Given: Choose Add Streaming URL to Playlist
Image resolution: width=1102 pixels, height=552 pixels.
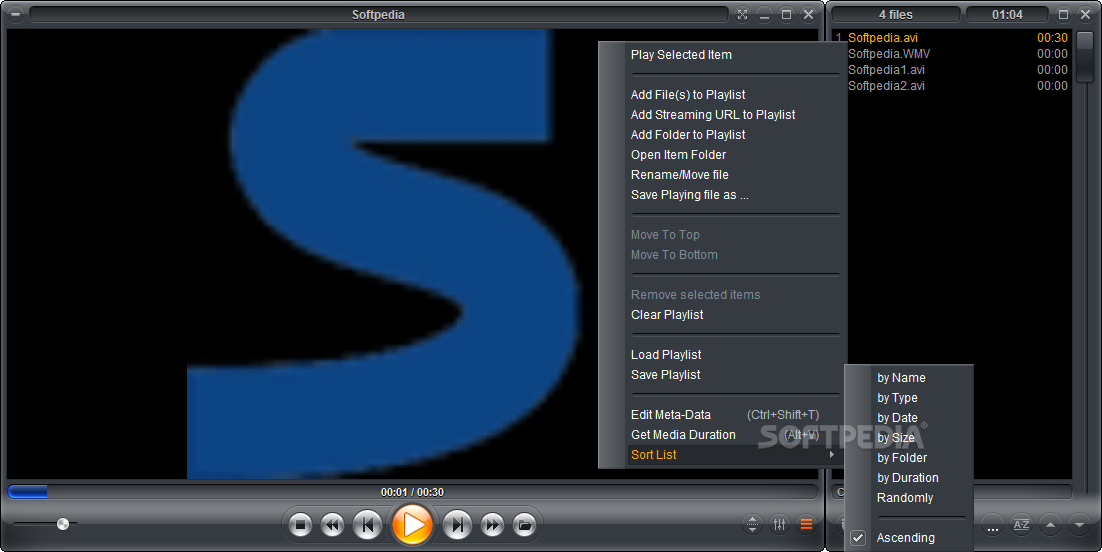Looking at the screenshot, I should click(x=713, y=115).
